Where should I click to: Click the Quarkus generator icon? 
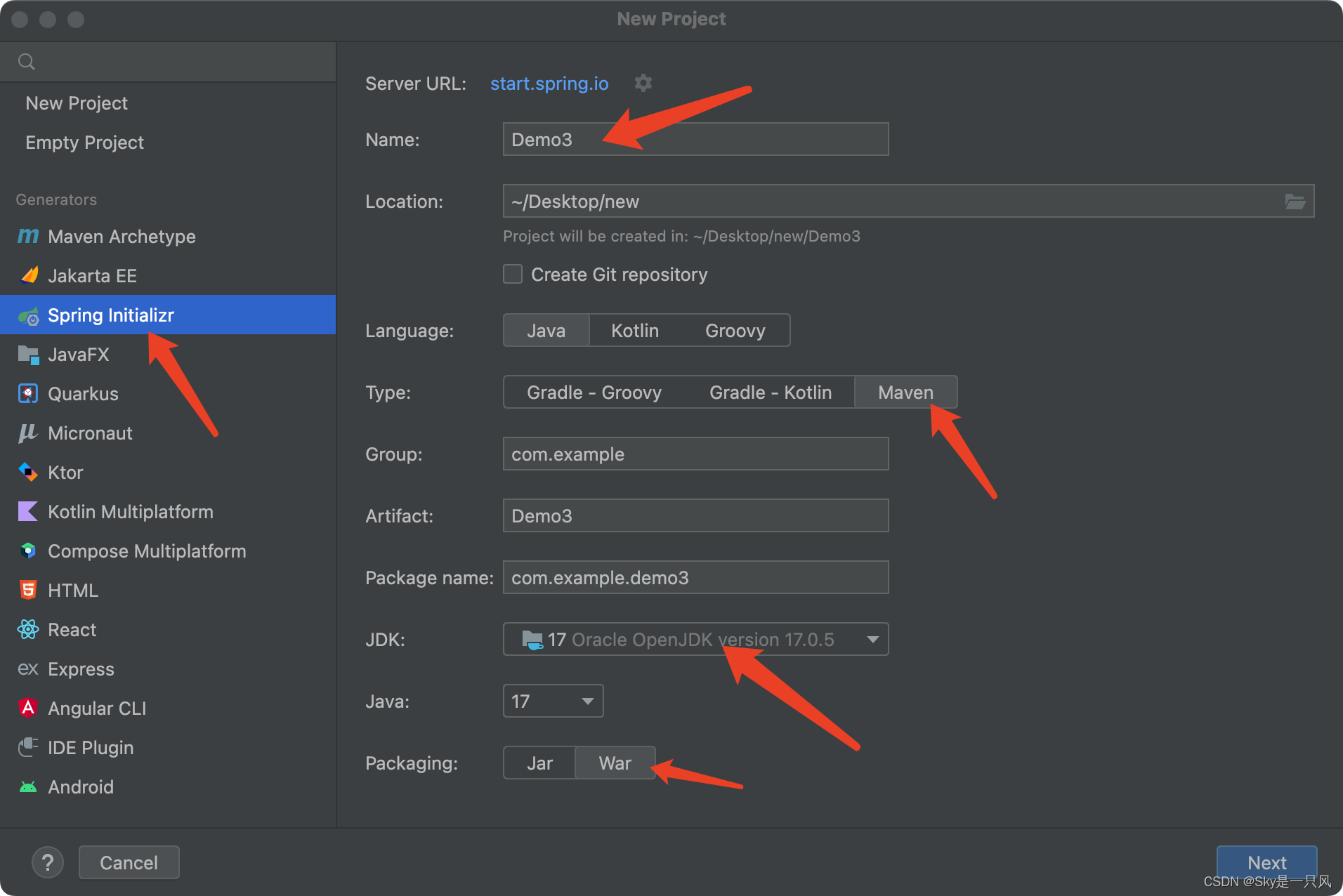tap(28, 394)
